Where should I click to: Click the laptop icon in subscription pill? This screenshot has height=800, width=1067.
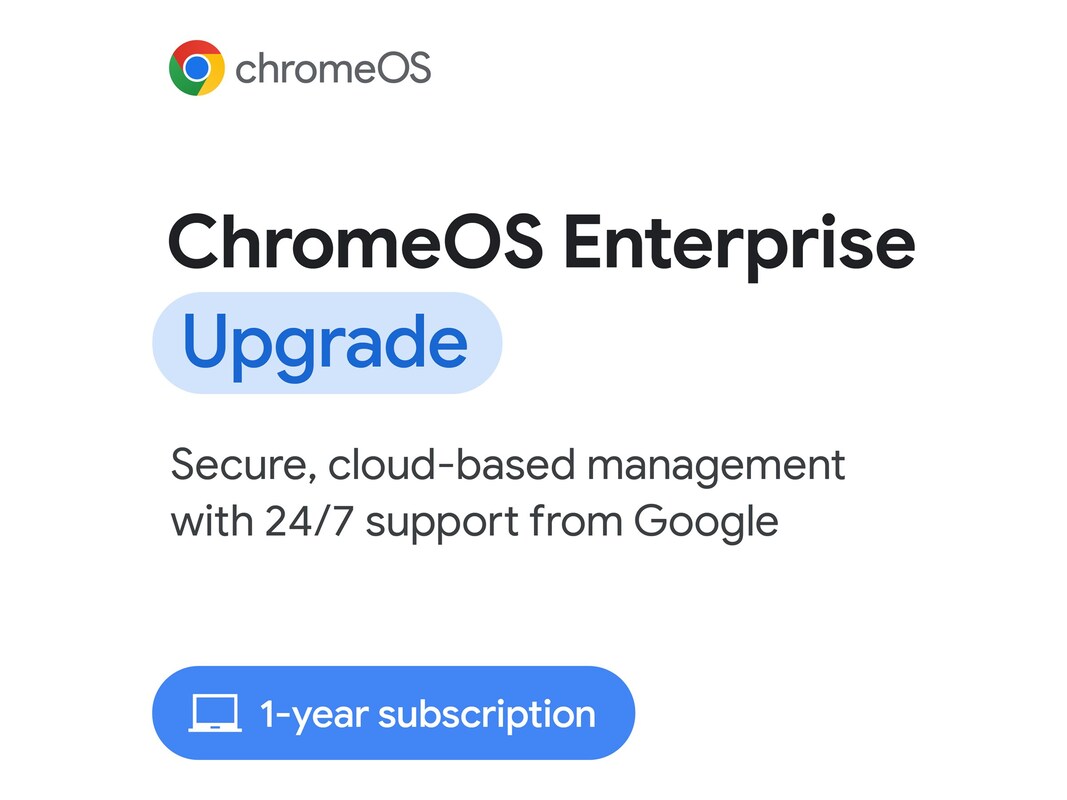(x=215, y=714)
